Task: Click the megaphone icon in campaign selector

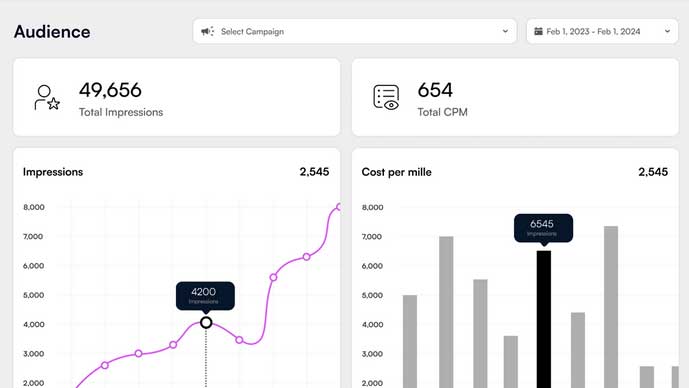Action: (207, 31)
